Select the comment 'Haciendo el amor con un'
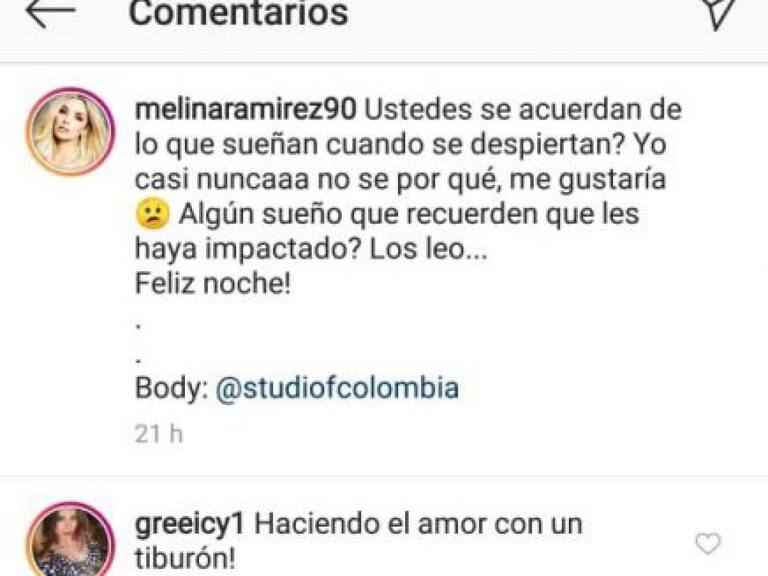Viewport: 768px width, 576px height. (418, 525)
